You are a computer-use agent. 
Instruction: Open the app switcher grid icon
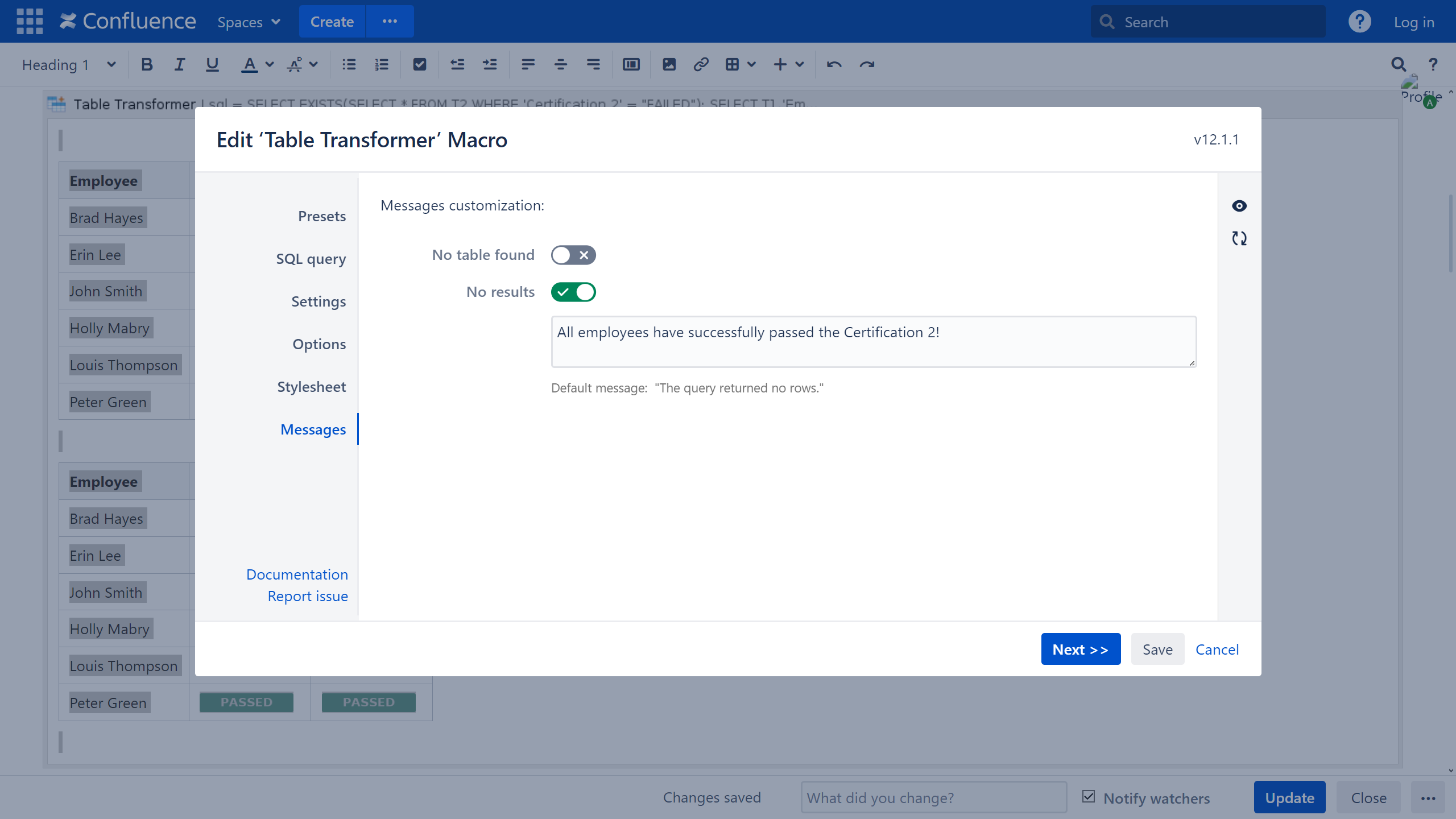(x=30, y=22)
